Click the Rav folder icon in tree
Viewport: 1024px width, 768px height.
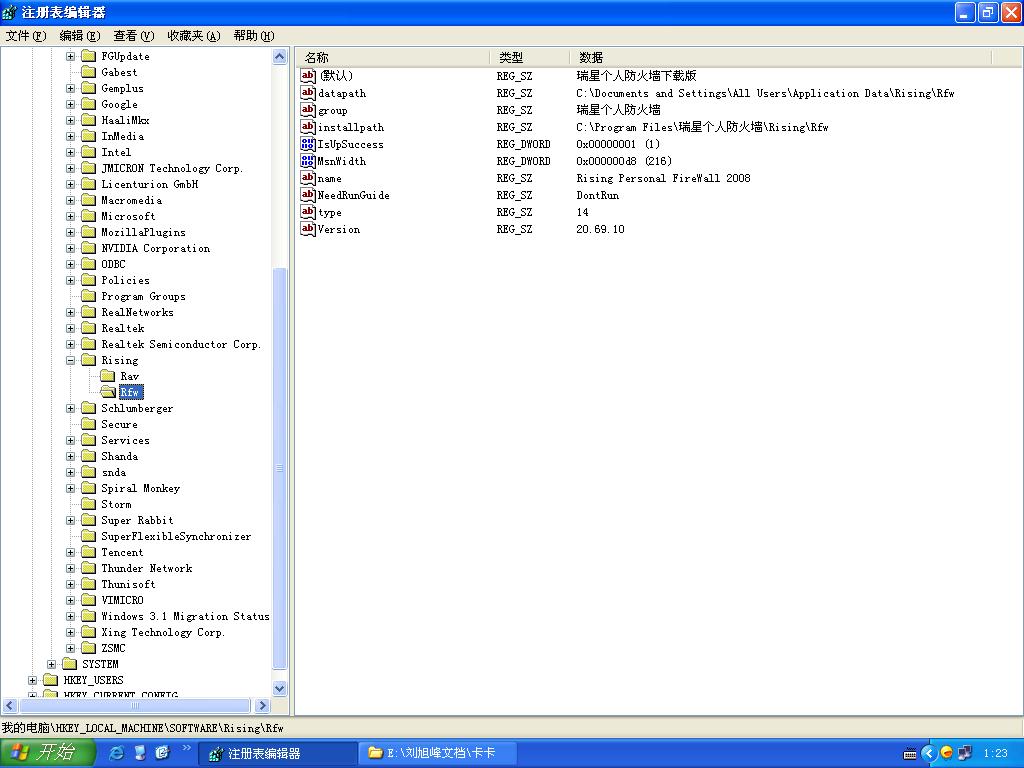coord(107,376)
